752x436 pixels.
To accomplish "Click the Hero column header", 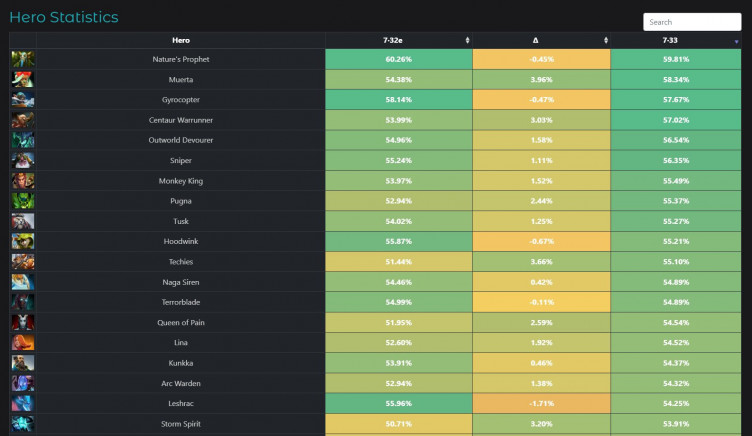I will 180,40.
